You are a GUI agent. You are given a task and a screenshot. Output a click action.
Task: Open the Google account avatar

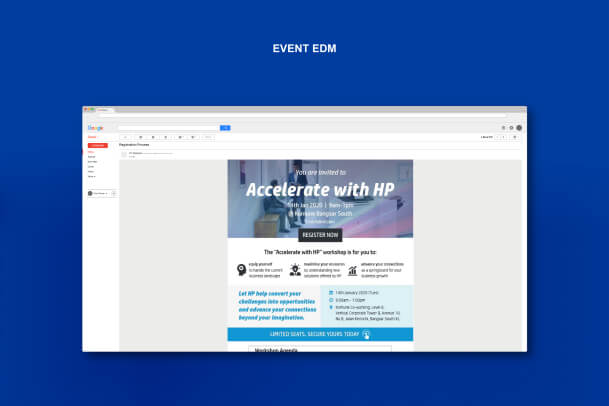coord(519,128)
